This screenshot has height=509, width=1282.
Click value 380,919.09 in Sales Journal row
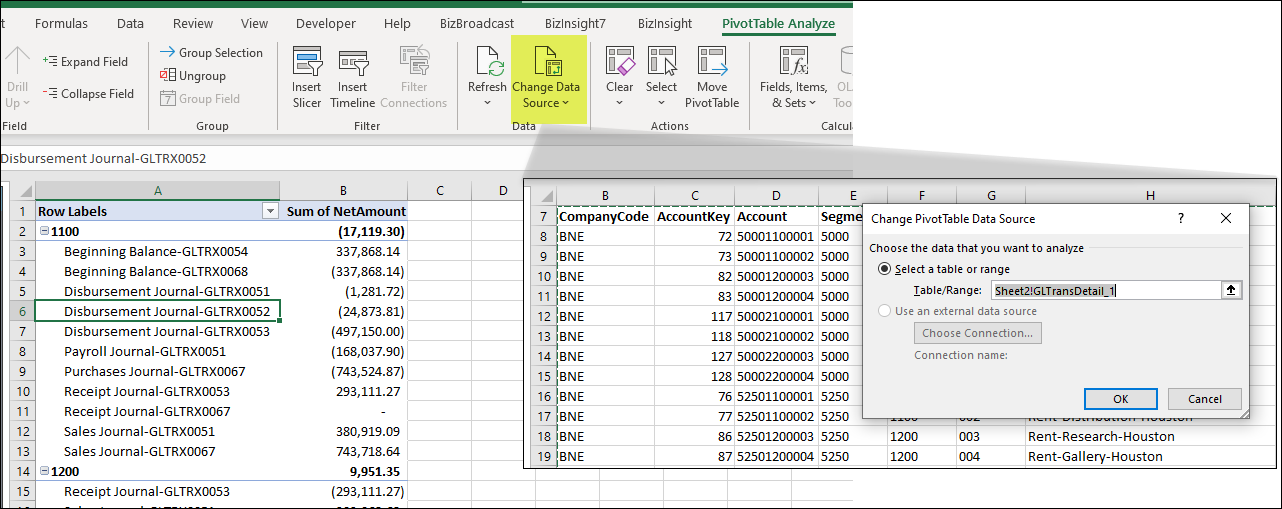tap(344, 431)
